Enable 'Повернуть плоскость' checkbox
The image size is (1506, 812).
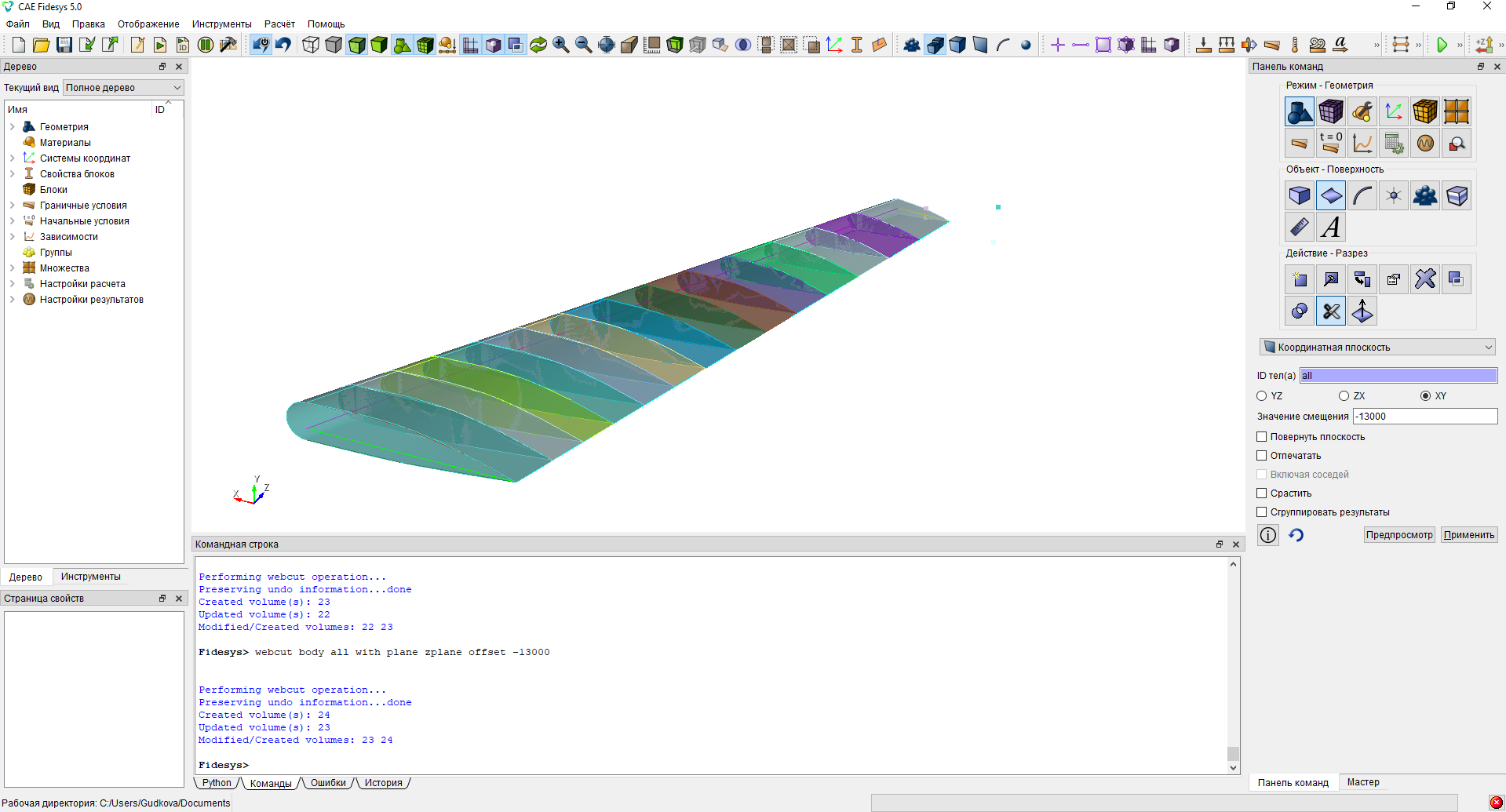click(x=1262, y=437)
